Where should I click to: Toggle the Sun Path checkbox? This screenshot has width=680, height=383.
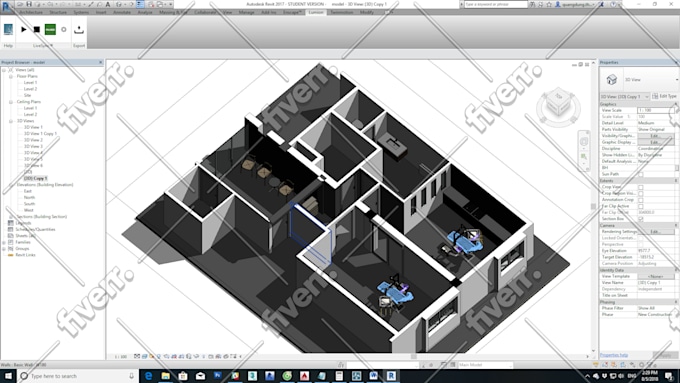(x=641, y=174)
